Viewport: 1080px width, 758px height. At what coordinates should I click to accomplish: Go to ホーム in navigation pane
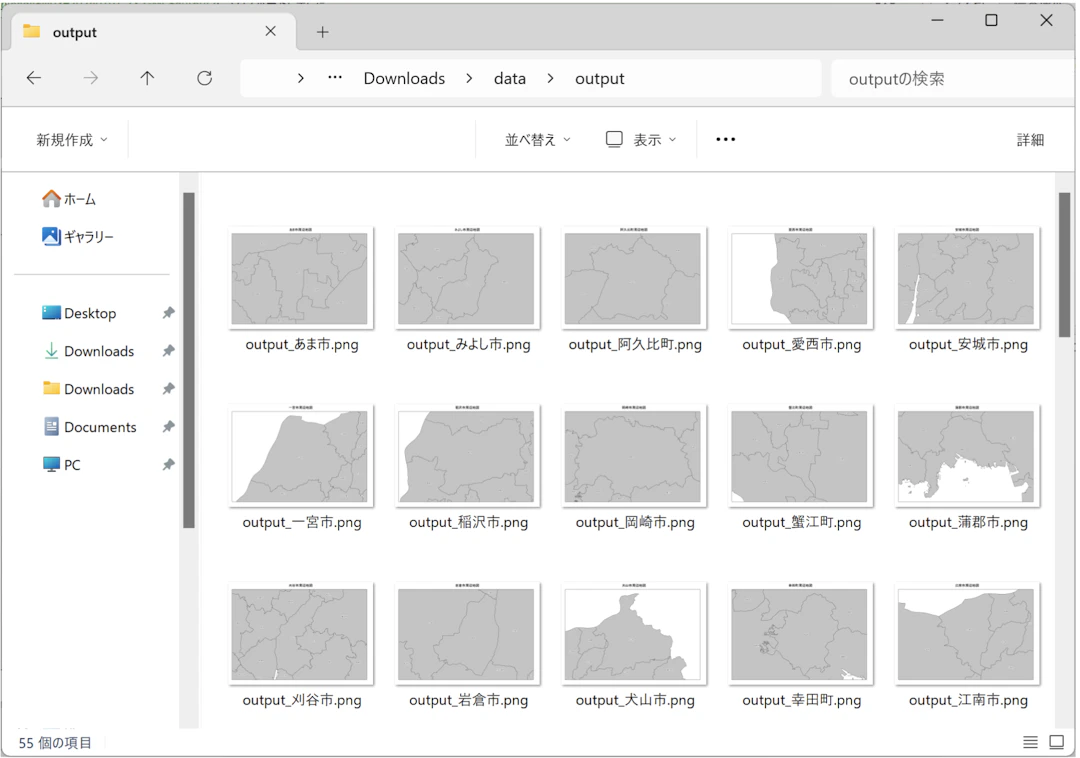(79, 199)
